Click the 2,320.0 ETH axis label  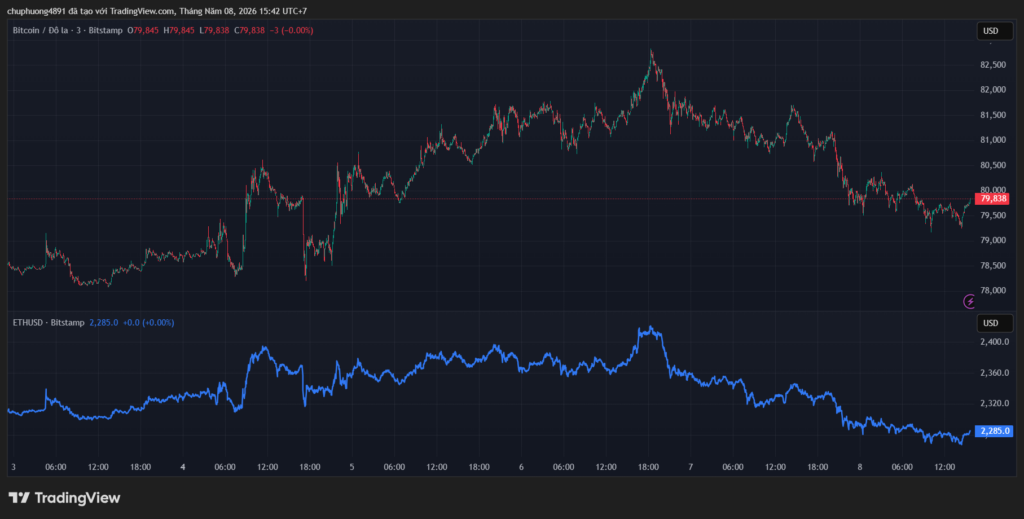pos(995,403)
